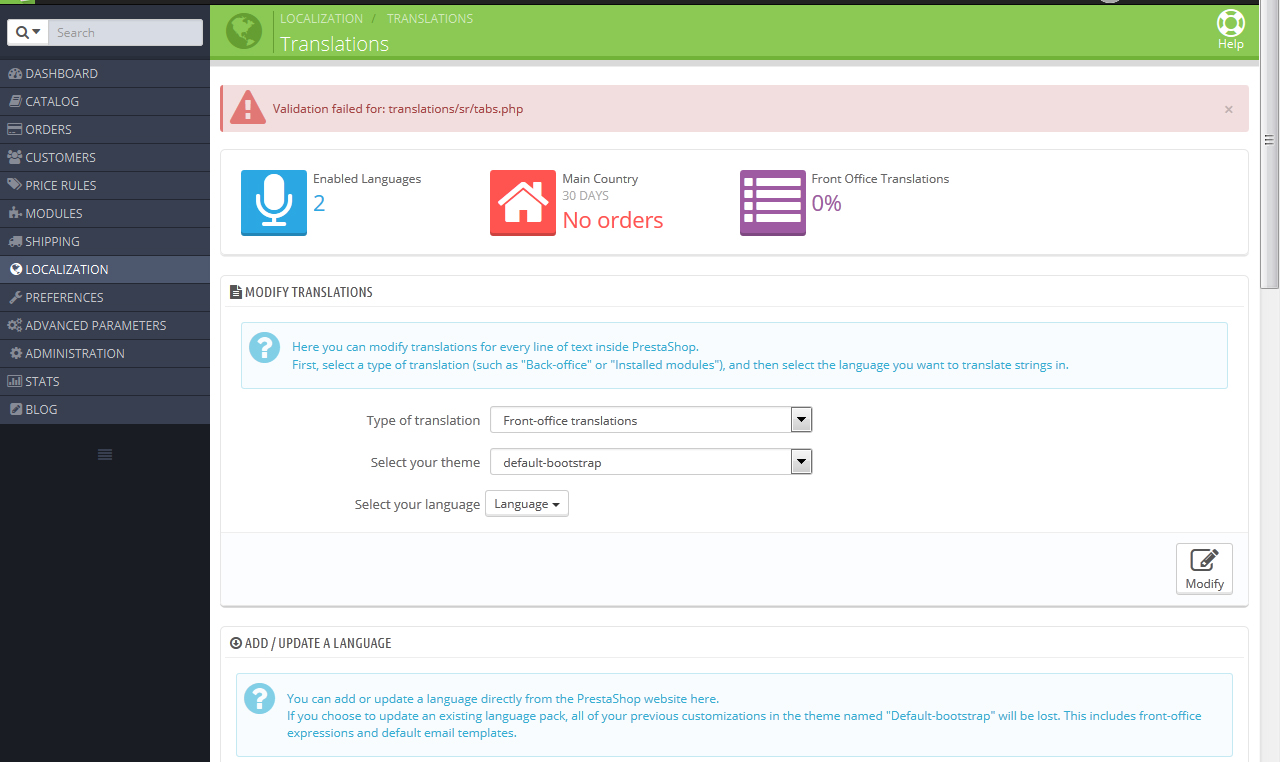1280x762 pixels.
Task: Click the question mark icon in Add/Update Language
Action: point(259,698)
